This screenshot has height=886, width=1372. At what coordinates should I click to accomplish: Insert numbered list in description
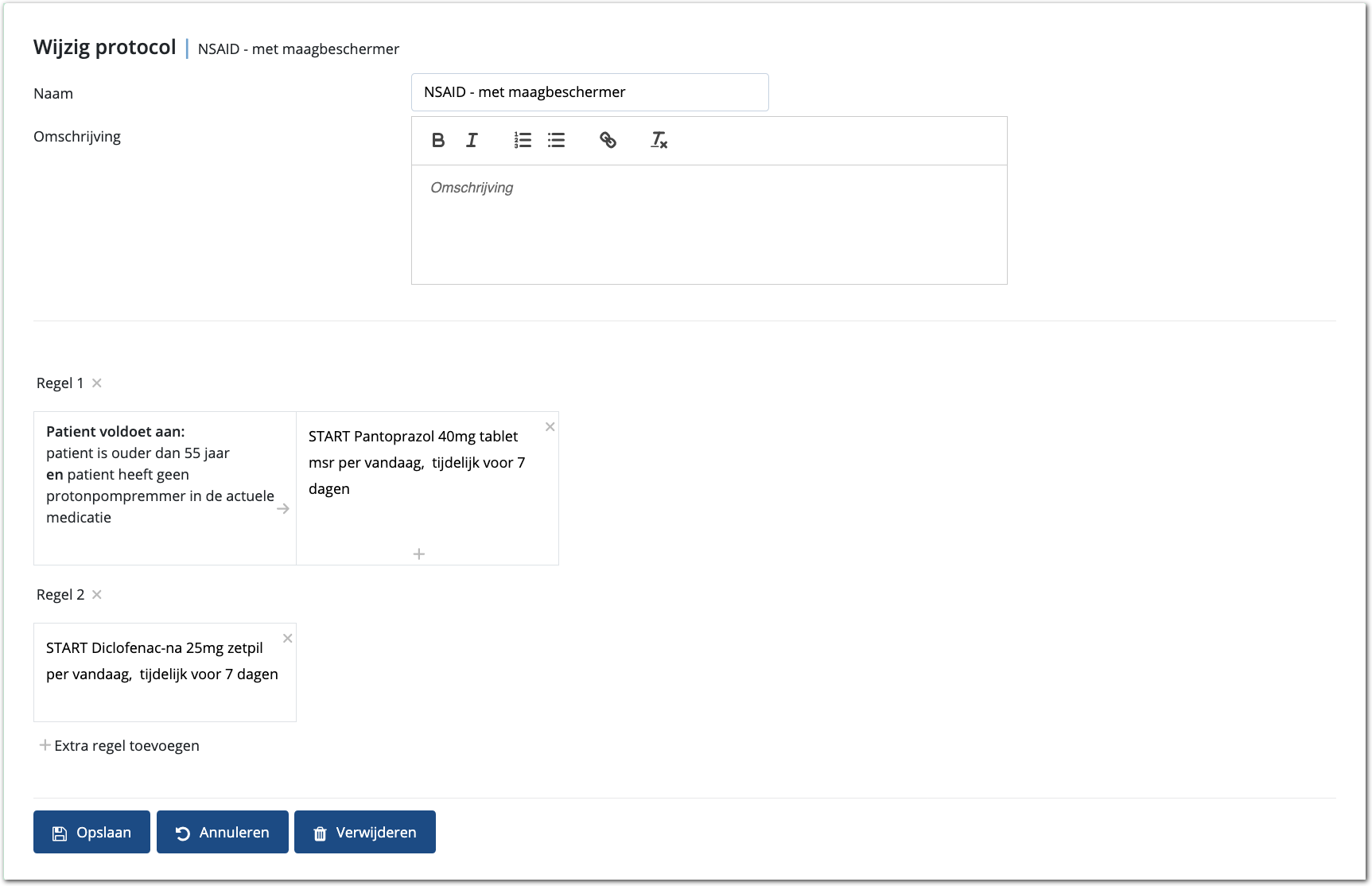523,141
